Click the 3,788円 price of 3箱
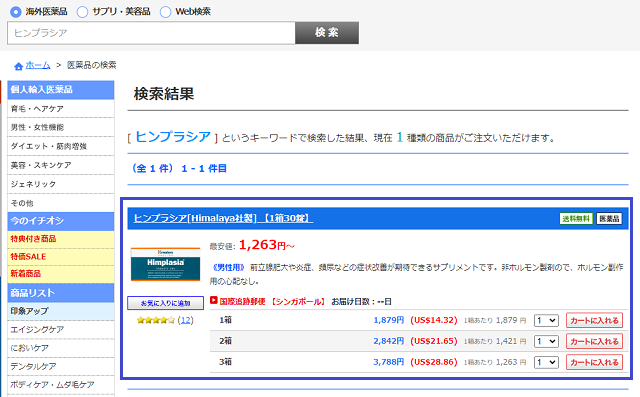The image size is (640, 397). tap(389, 362)
